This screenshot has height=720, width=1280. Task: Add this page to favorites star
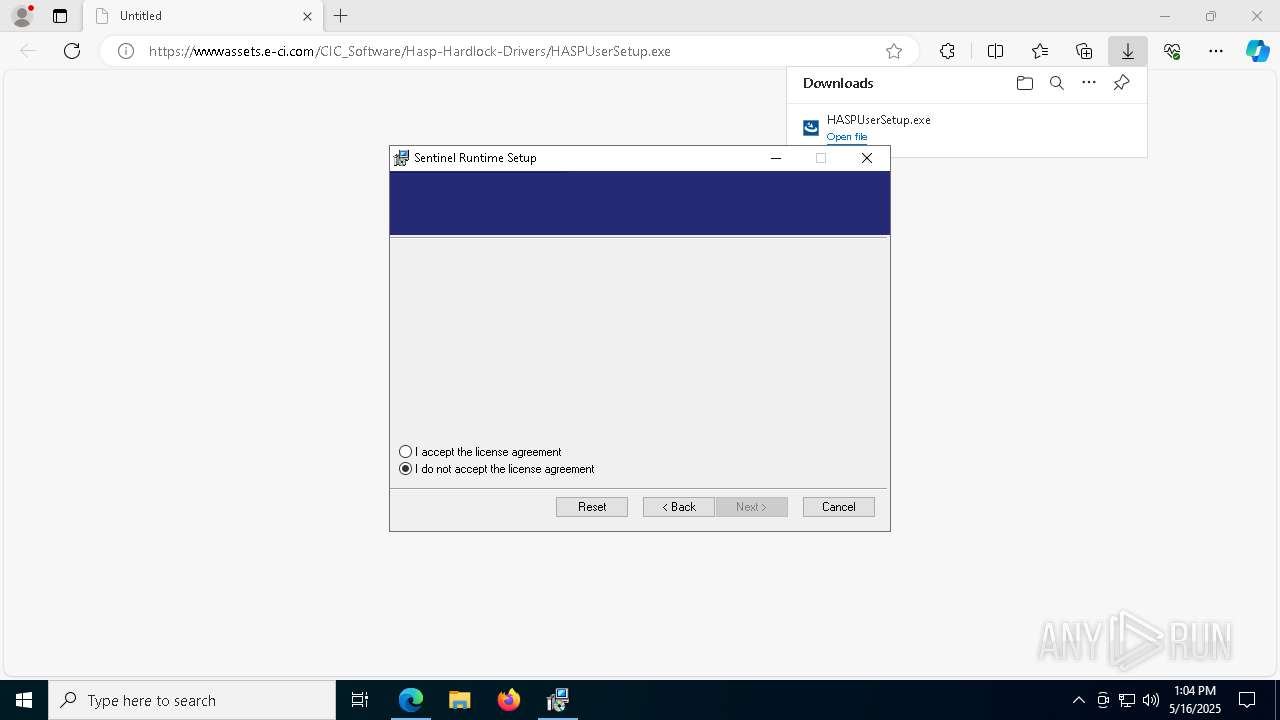pyautogui.click(x=894, y=51)
